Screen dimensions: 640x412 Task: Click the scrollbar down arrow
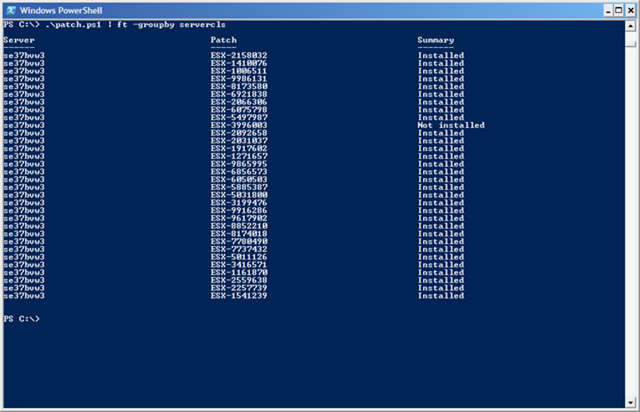click(x=629, y=404)
